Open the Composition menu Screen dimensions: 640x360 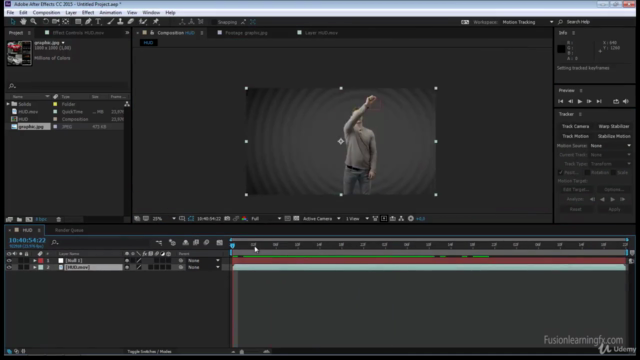(46, 13)
